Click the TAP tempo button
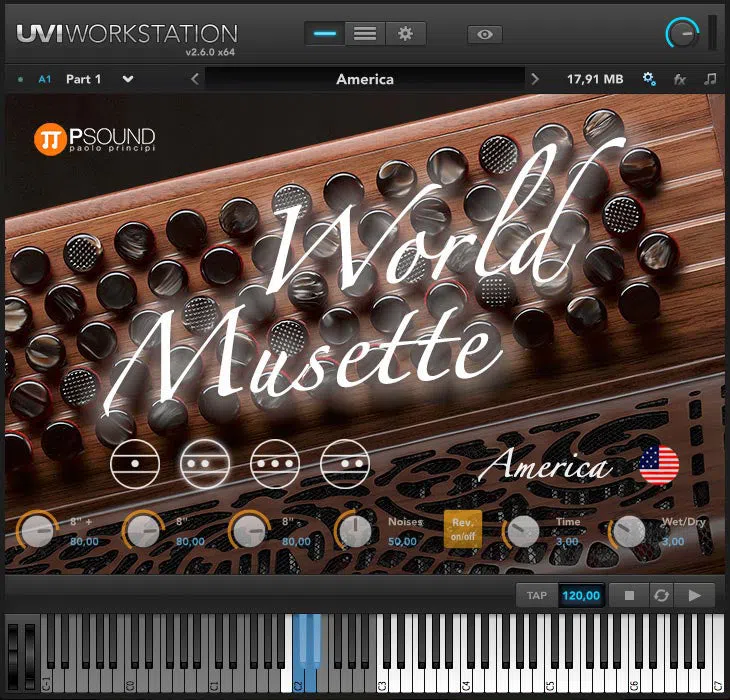This screenshot has width=730, height=700. pos(537,595)
